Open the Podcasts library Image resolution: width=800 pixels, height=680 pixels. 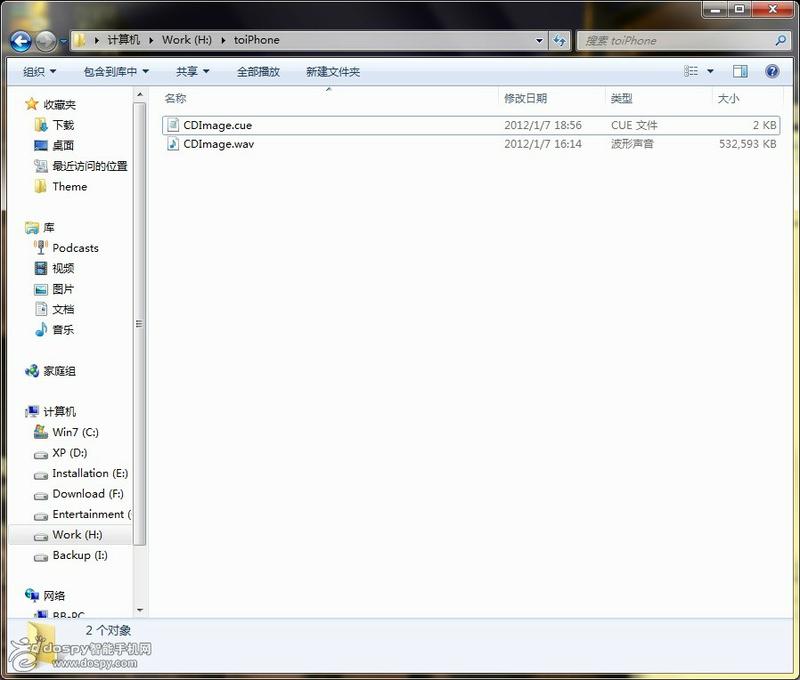76,248
